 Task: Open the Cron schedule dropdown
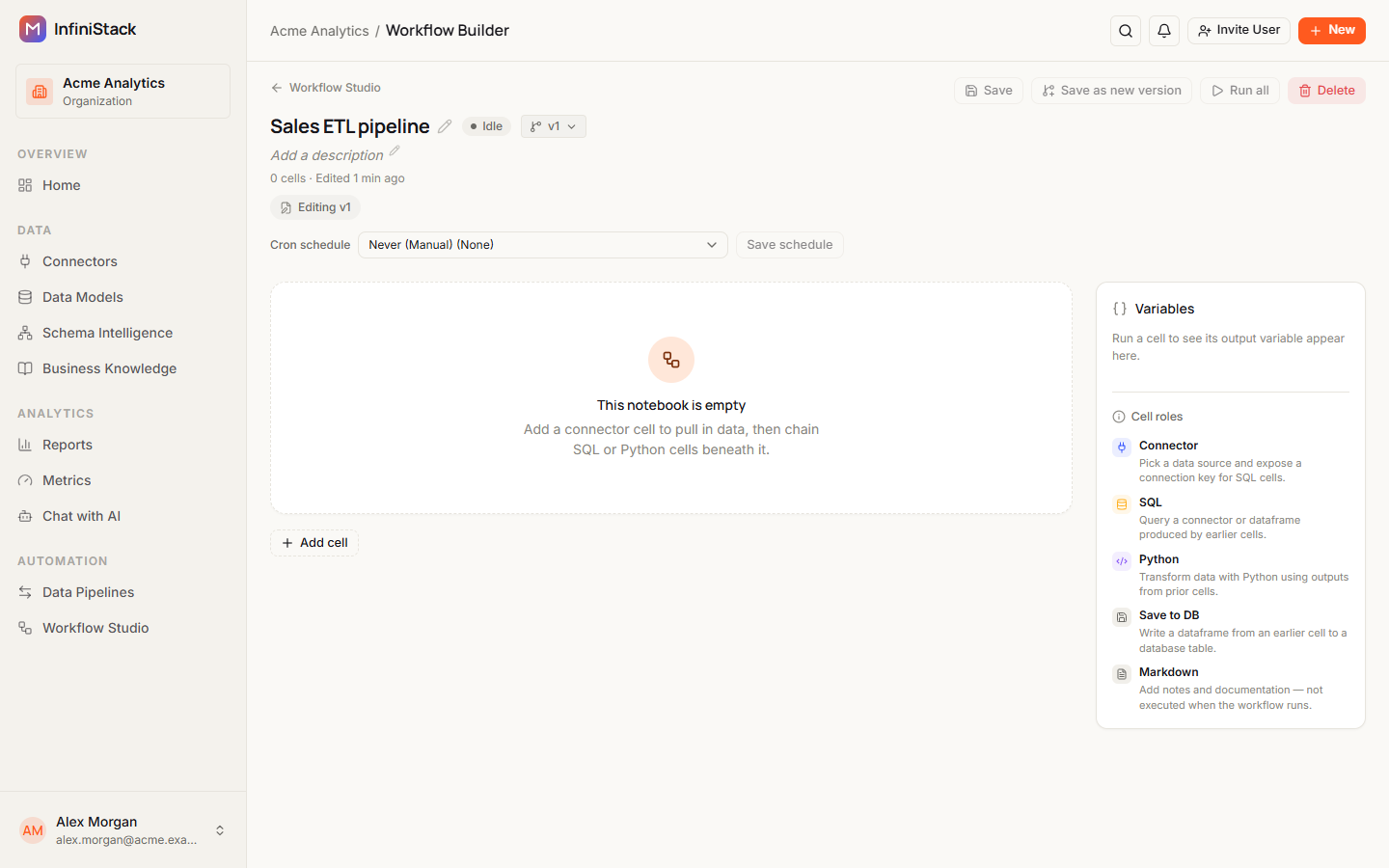[543, 245]
